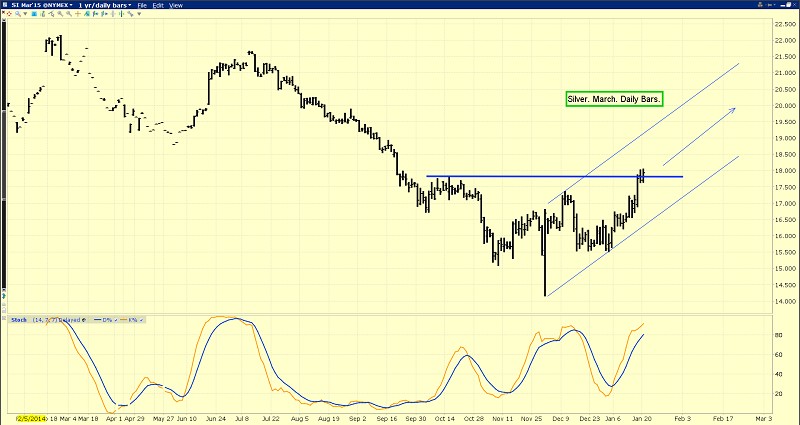Click the Jul 8 date axis label

244,418
